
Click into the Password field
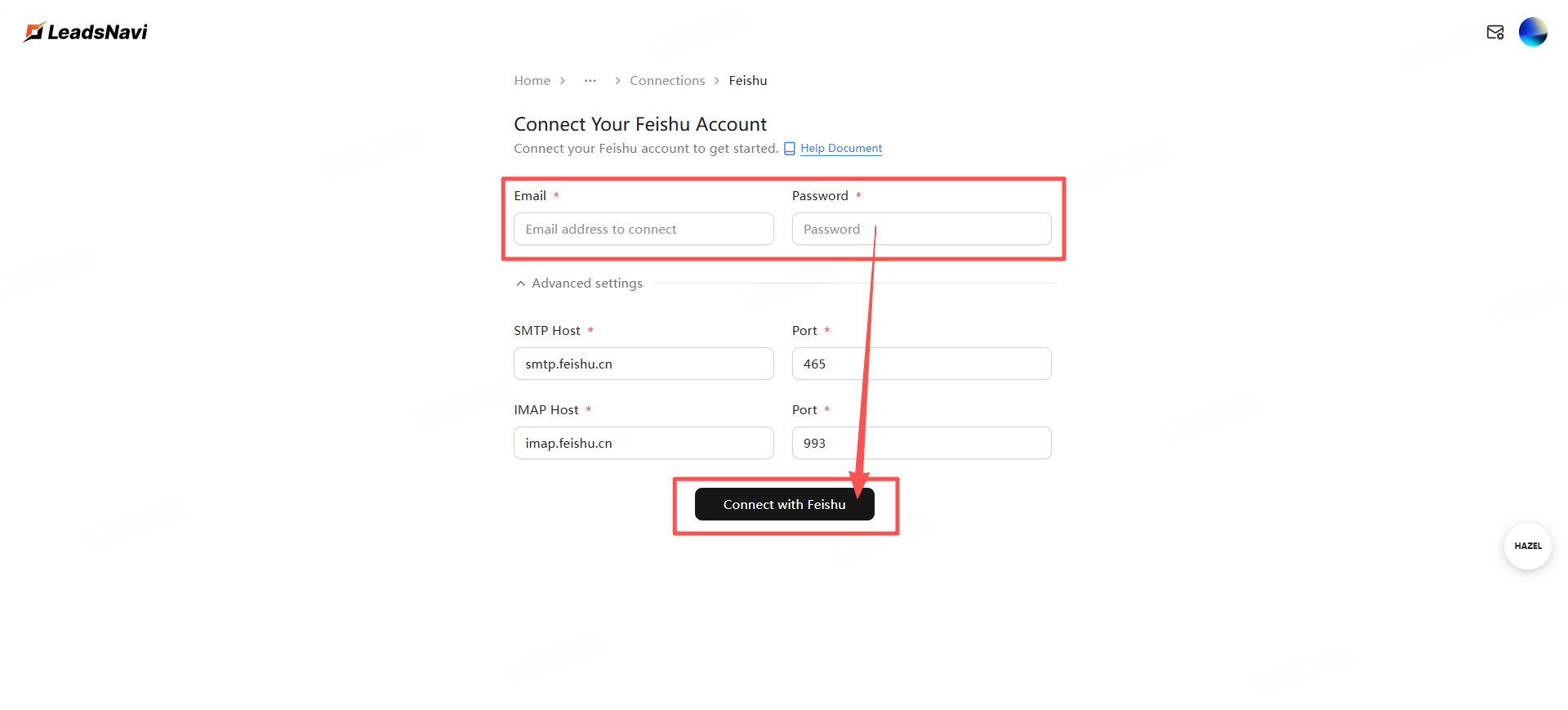coord(921,230)
